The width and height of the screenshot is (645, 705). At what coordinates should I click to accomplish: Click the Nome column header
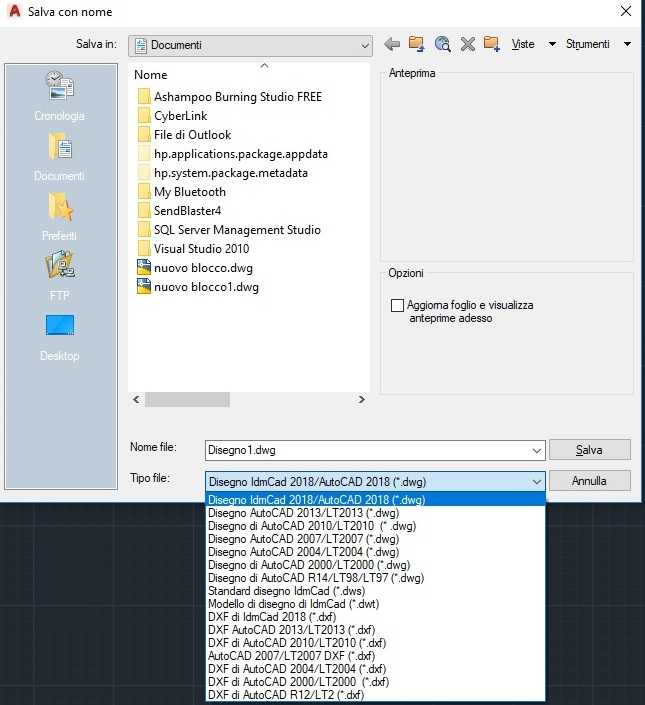click(x=151, y=75)
